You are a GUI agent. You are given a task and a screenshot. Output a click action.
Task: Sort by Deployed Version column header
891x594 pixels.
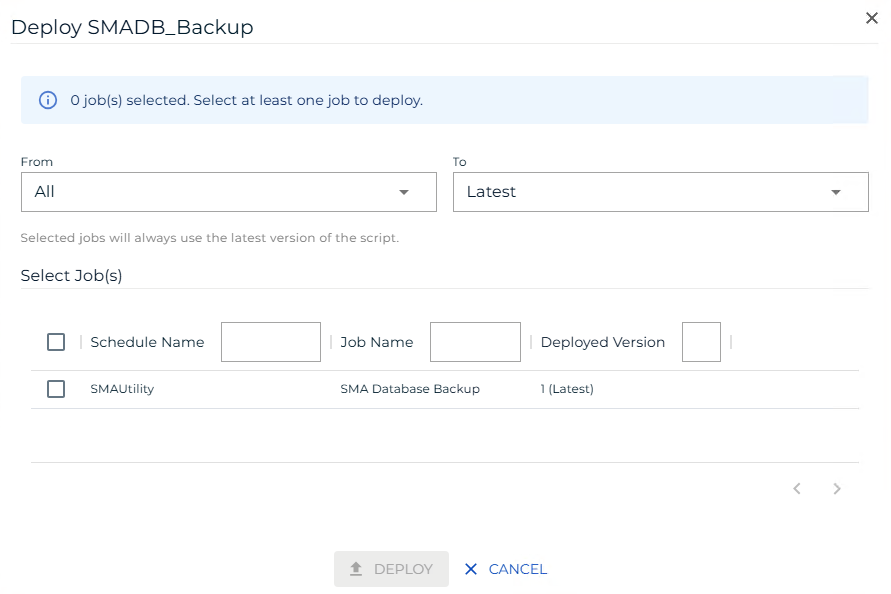[602, 342]
